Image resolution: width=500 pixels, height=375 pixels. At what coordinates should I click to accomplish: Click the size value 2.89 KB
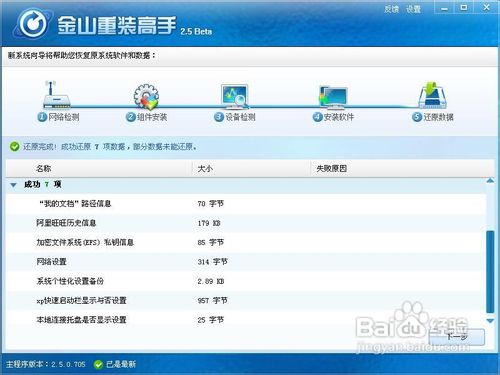pyautogui.click(x=211, y=281)
